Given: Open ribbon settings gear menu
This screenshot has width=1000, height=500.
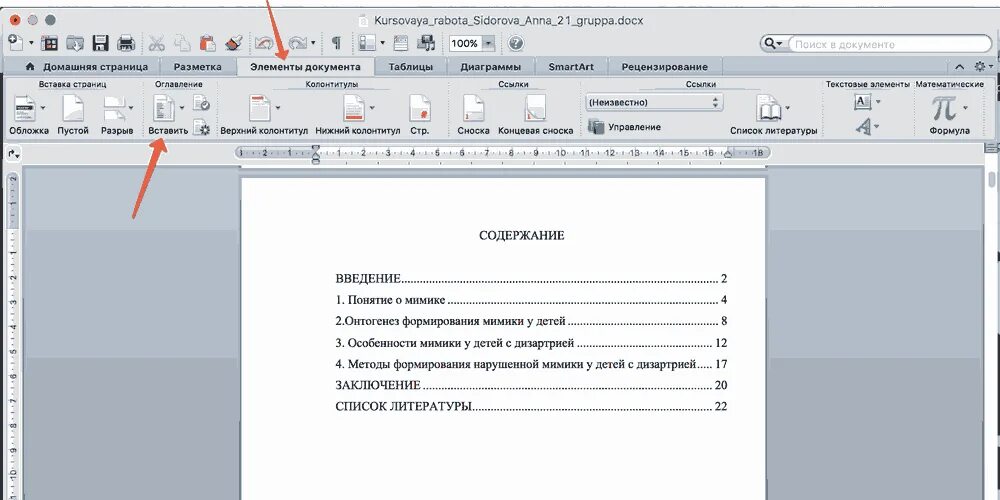Looking at the screenshot, I should (982, 66).
